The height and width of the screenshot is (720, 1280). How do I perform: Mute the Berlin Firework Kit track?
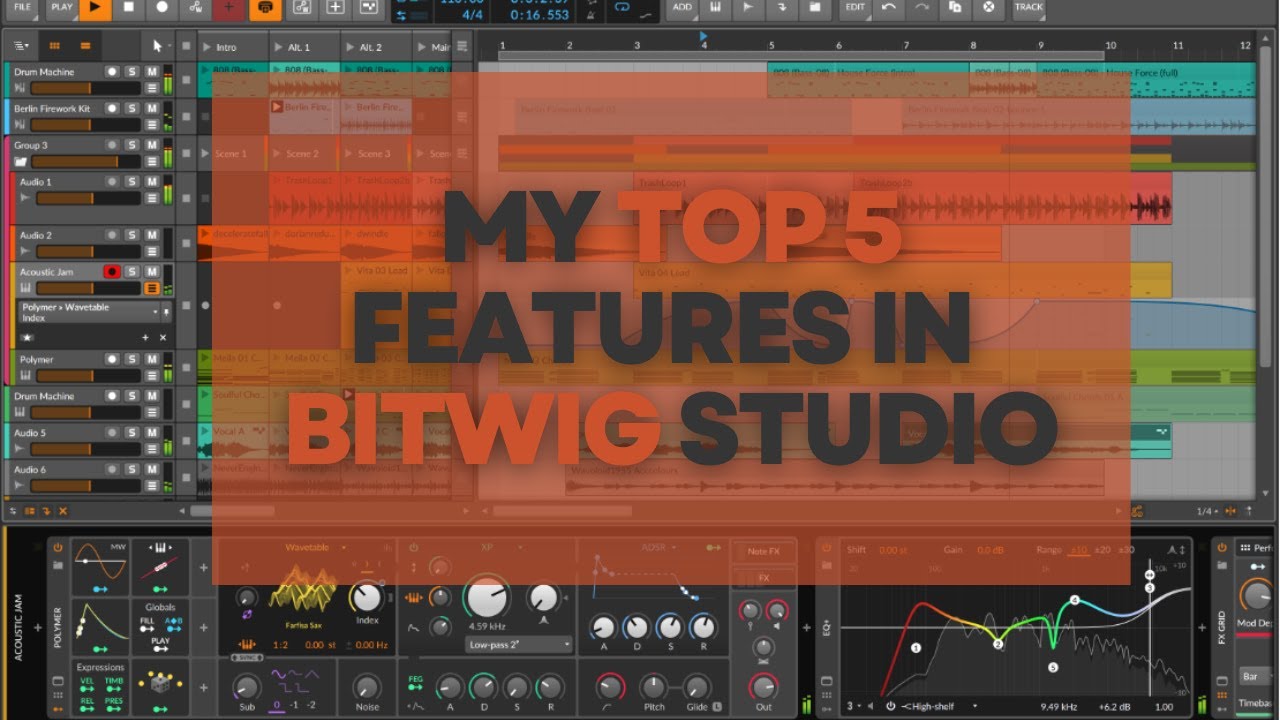(152, 108)
